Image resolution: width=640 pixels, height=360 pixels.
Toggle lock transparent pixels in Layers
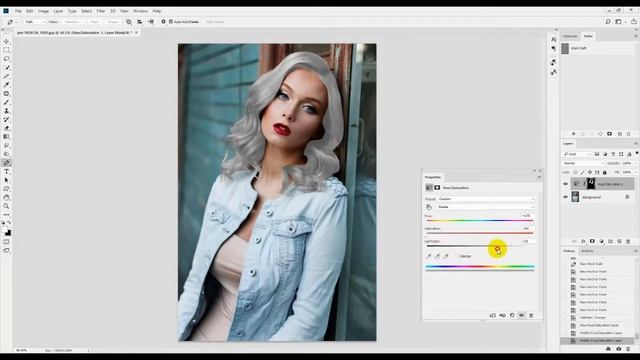[575, 173]
